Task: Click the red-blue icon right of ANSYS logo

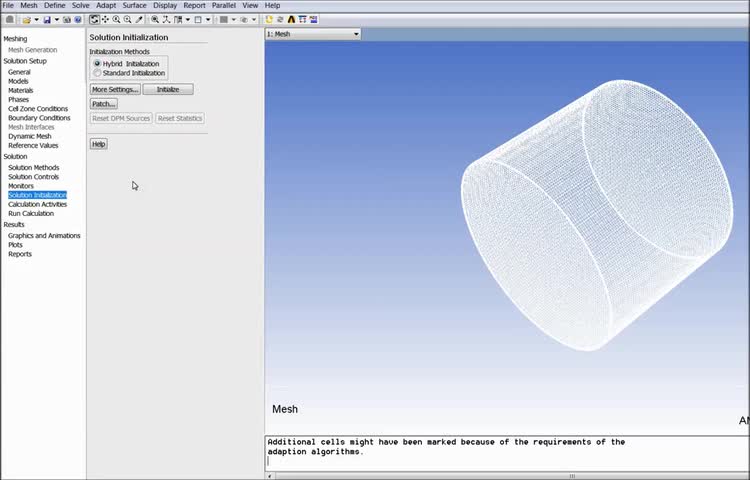Action: 302,20
